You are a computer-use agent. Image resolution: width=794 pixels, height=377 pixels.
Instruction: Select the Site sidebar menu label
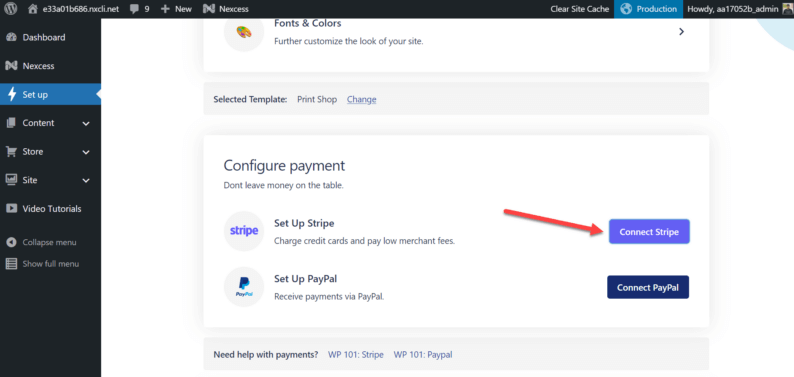[30, 180]
